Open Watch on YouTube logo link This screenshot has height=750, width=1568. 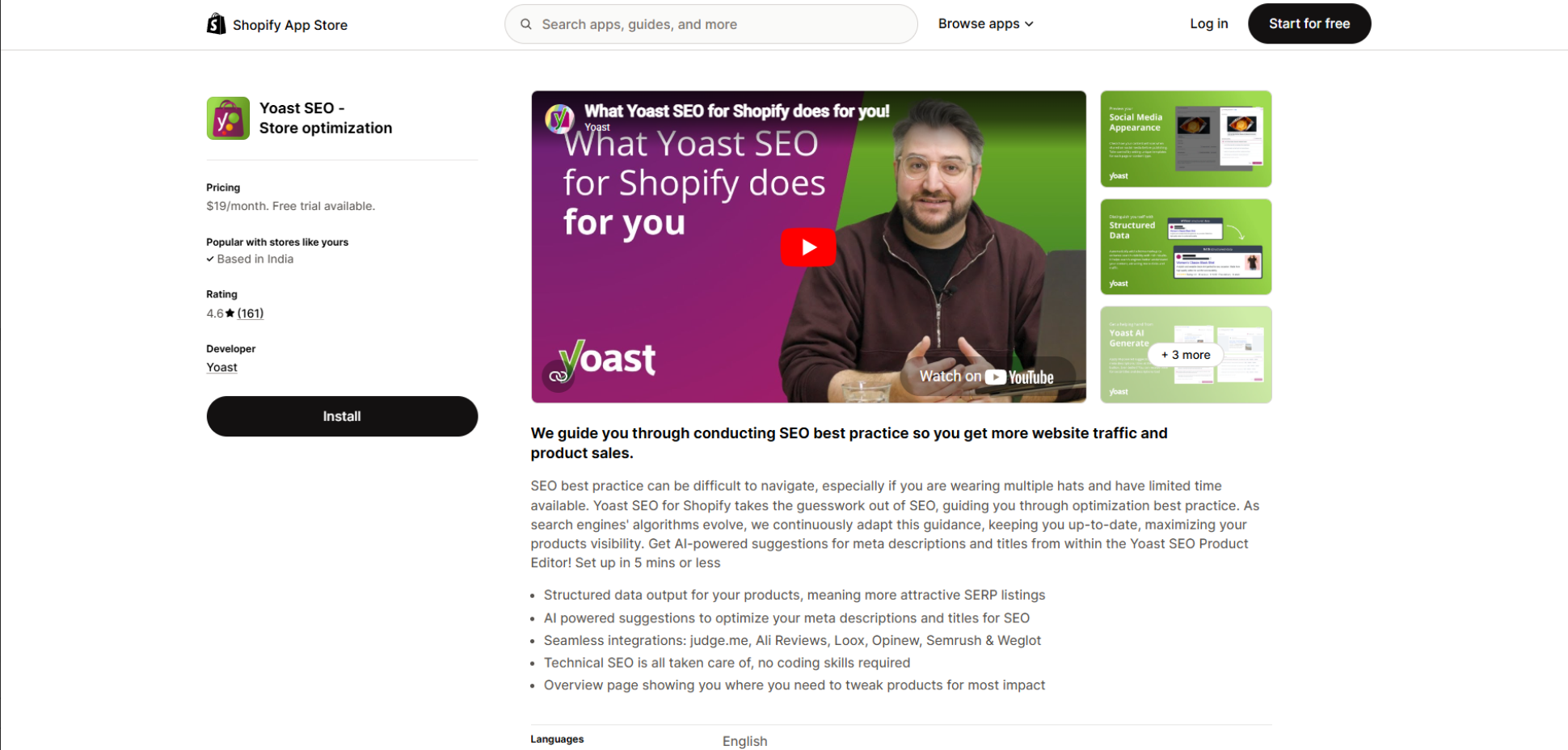(987, 377)
